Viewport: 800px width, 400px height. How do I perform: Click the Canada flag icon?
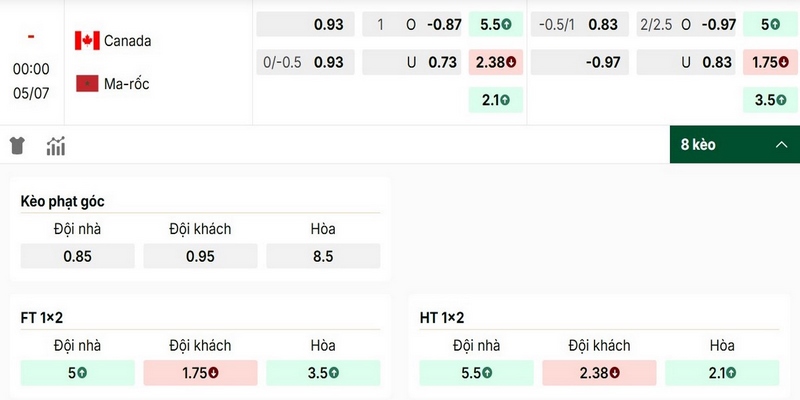tap(87, 40)
